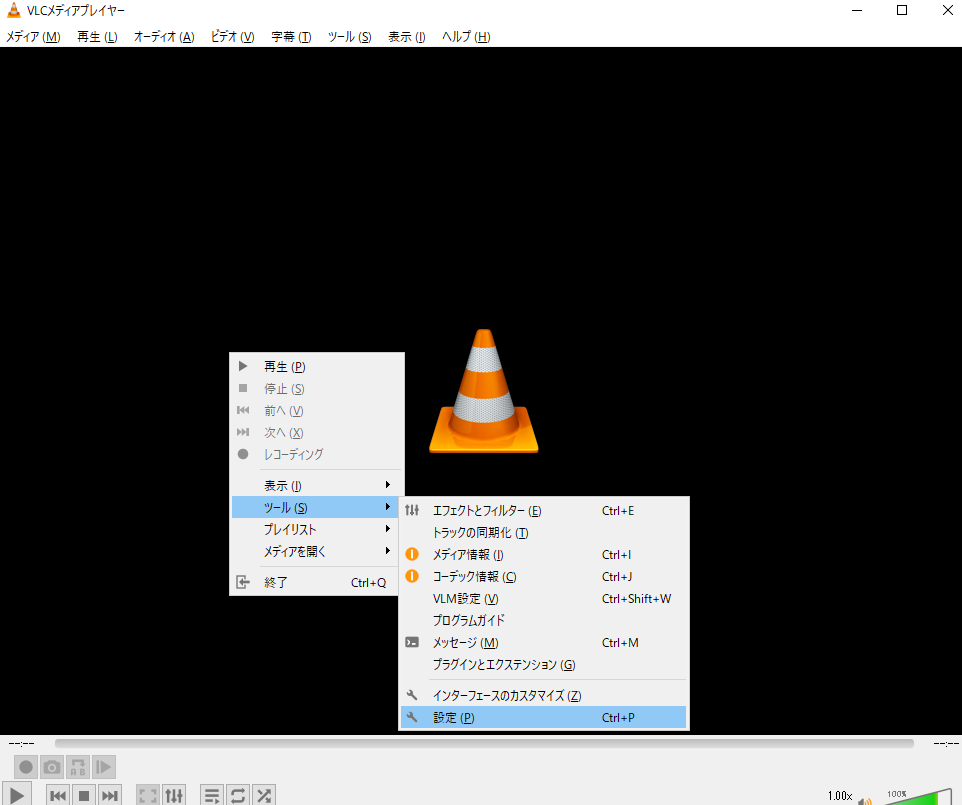This screenshot has height=805, width=962.
Task: Select 次へ (X) context menu entry
Action: pyautogui.click(x=316, y=433)
